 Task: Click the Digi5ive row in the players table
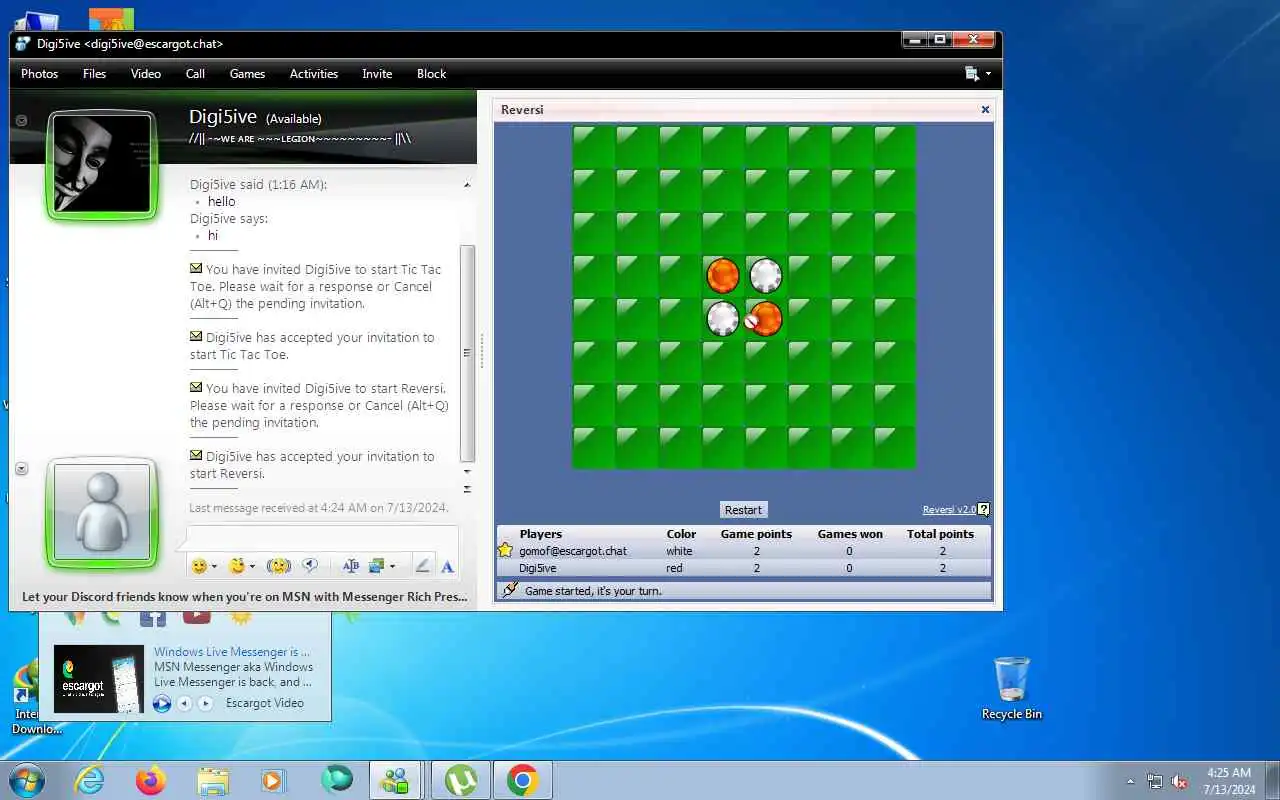[x=744, y=568]
